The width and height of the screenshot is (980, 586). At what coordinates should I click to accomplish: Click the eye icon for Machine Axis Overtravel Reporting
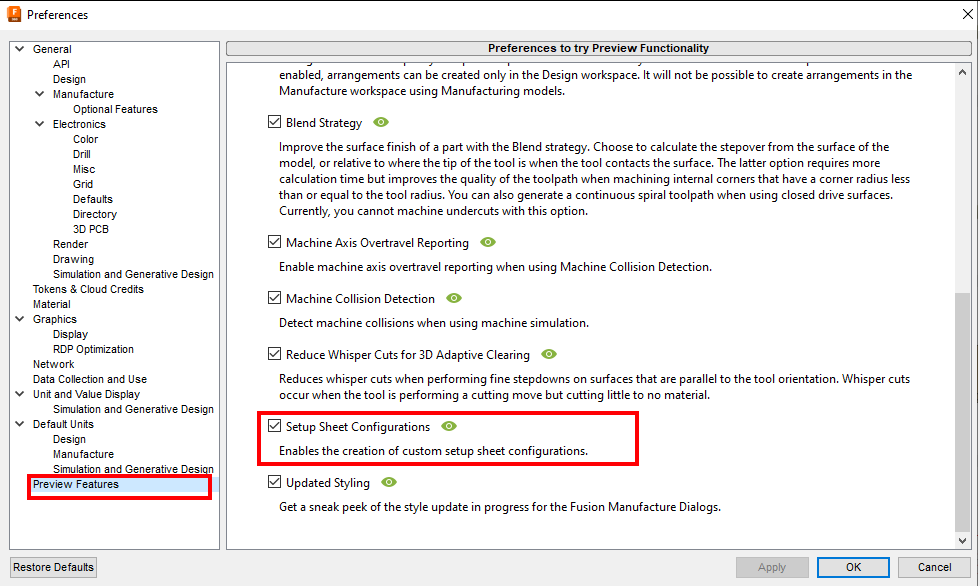[x=487, y=242]
